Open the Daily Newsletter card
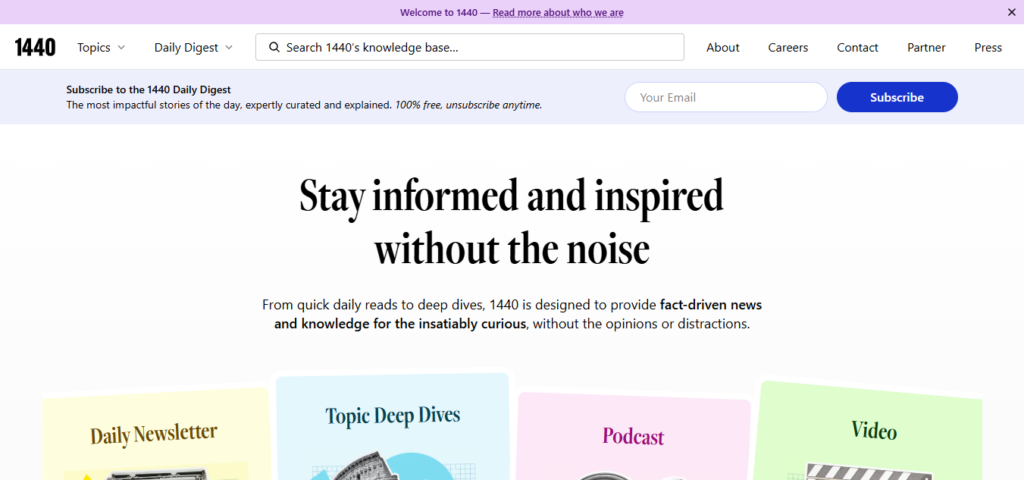The image size is (1024, 480). [156, 434]
